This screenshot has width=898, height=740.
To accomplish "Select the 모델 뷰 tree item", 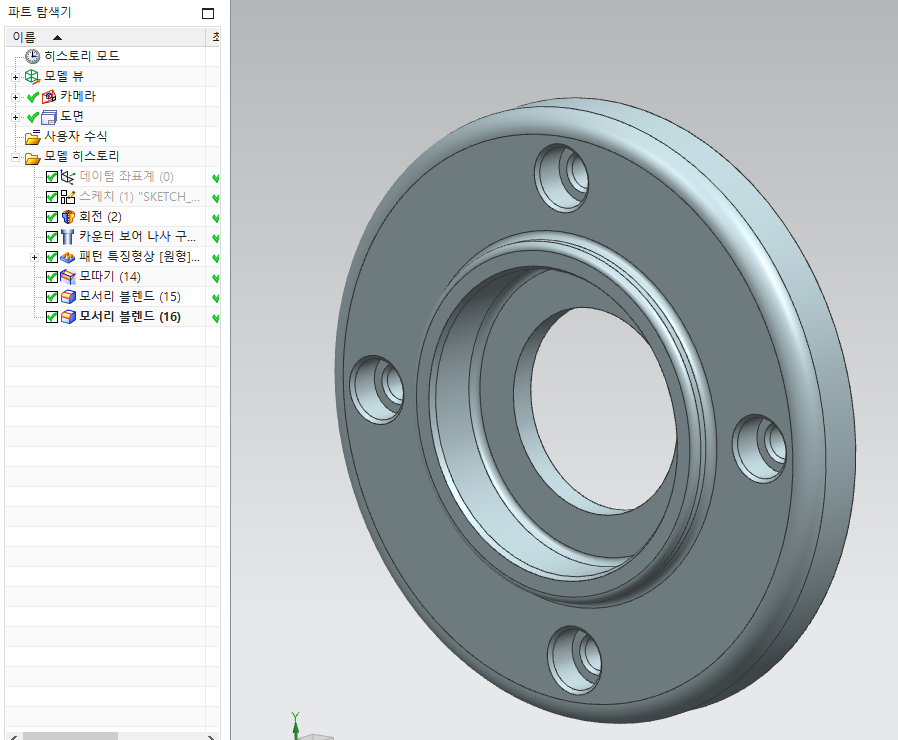I will 64,76.
